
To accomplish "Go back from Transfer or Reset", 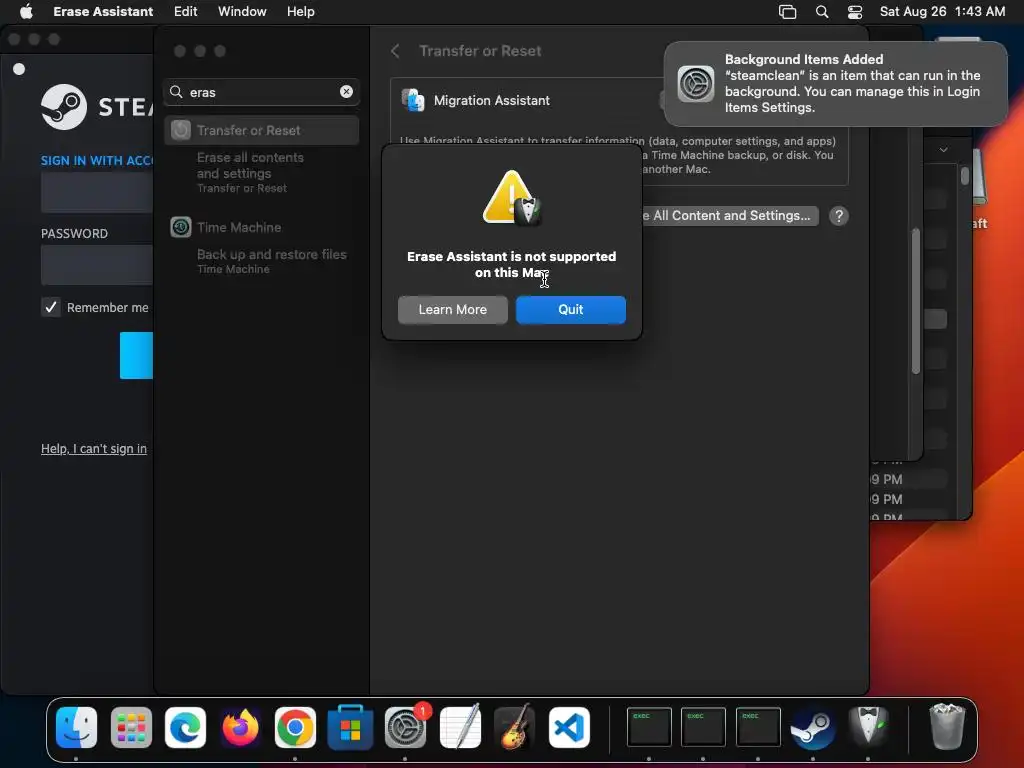I will (395, 51).
